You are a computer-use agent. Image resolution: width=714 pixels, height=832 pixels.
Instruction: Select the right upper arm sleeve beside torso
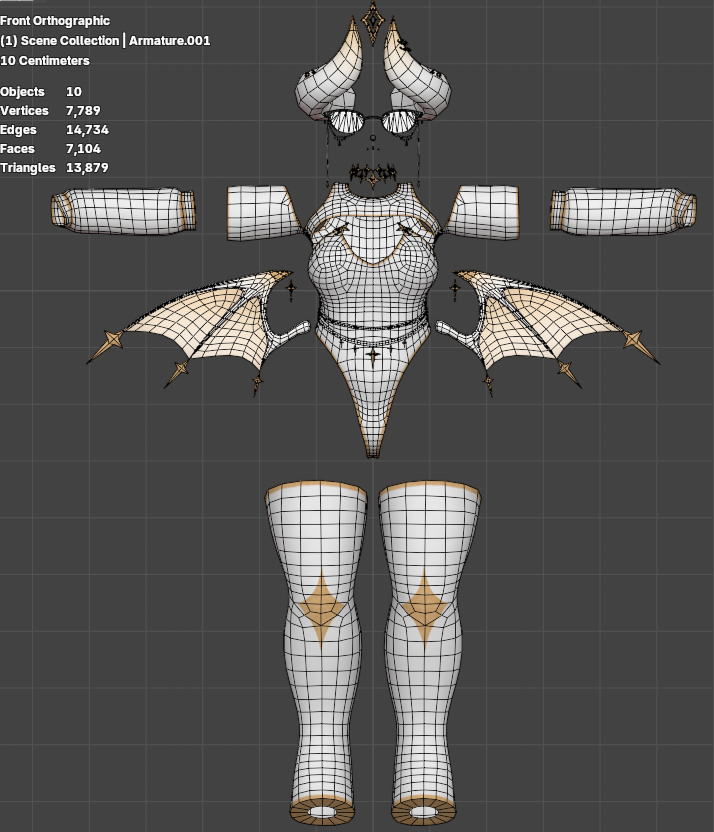click(x=485, y=212)
